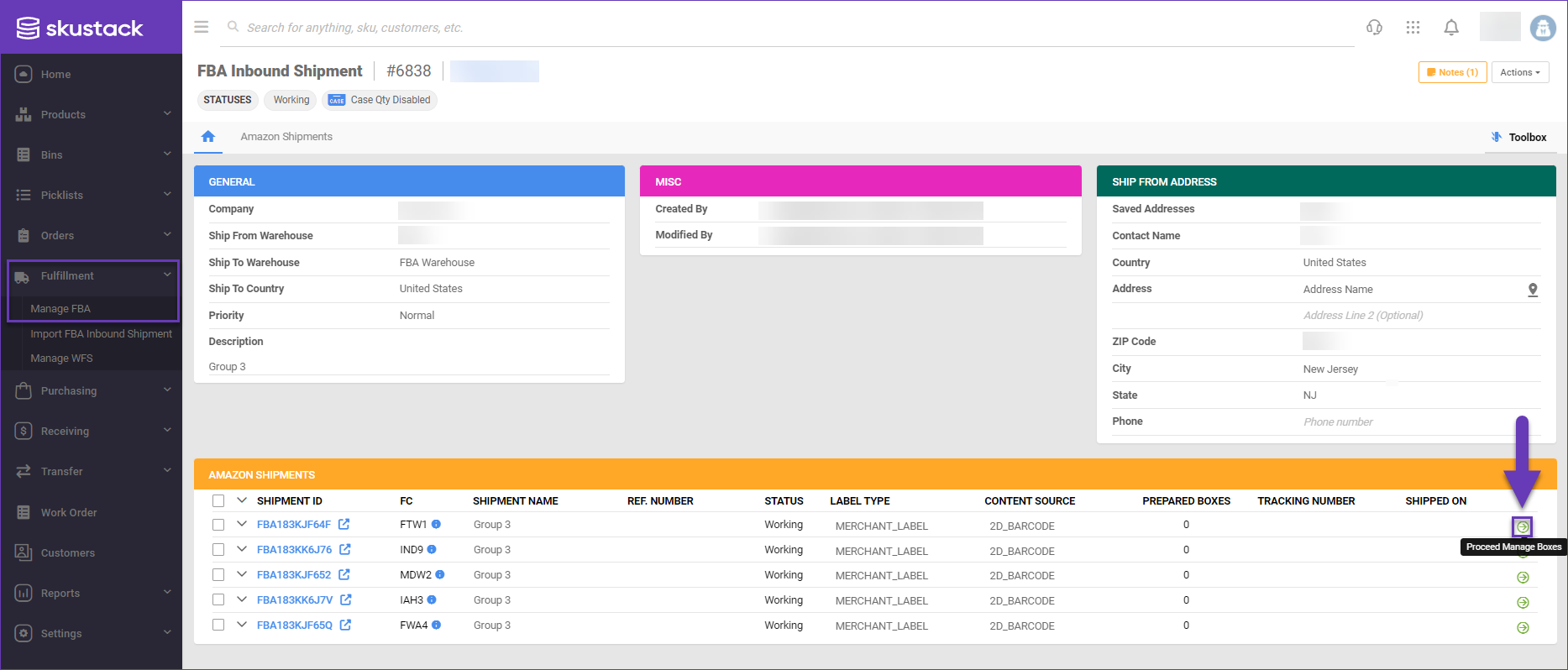1568x670 pixels.
Task: Open Manage FBA in sidebar
Action: (60, 308)
